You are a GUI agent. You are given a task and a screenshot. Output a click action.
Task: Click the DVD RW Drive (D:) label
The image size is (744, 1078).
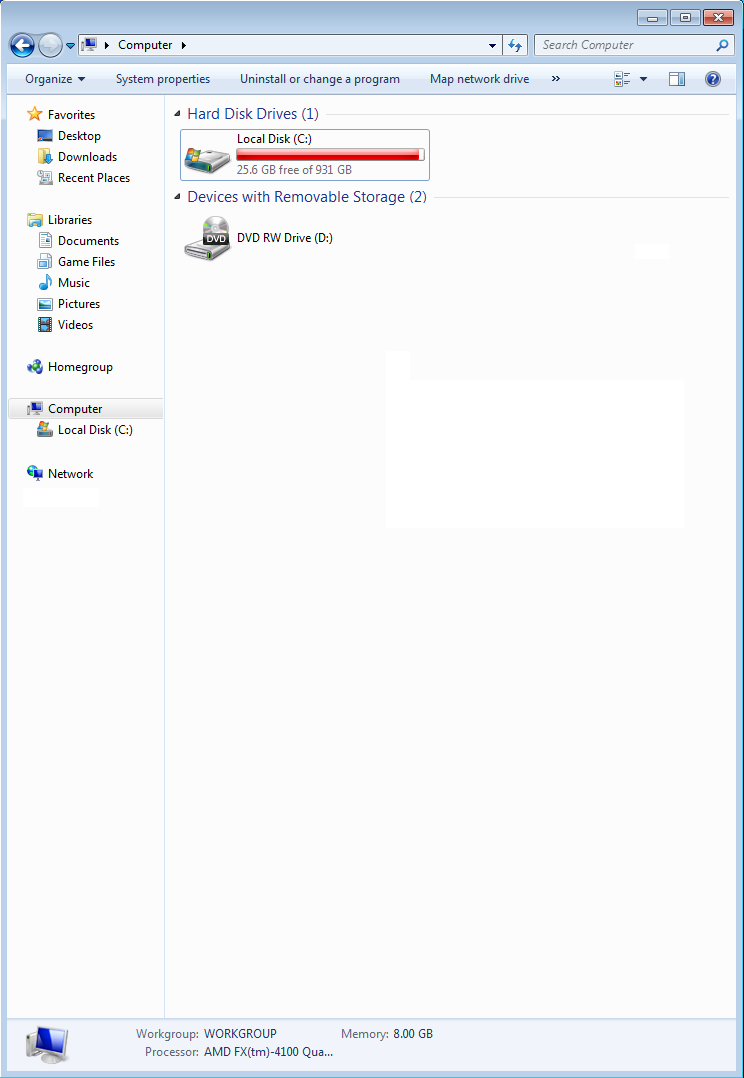click(x=285, y=238)
